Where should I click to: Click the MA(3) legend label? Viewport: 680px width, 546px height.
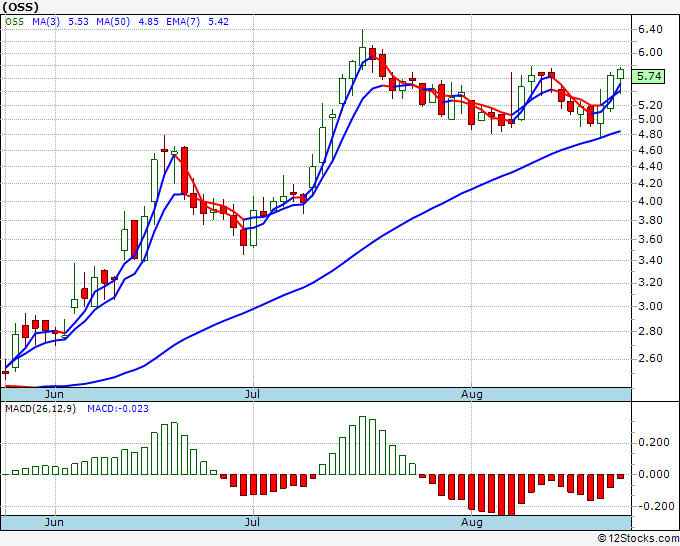(46, 22)
